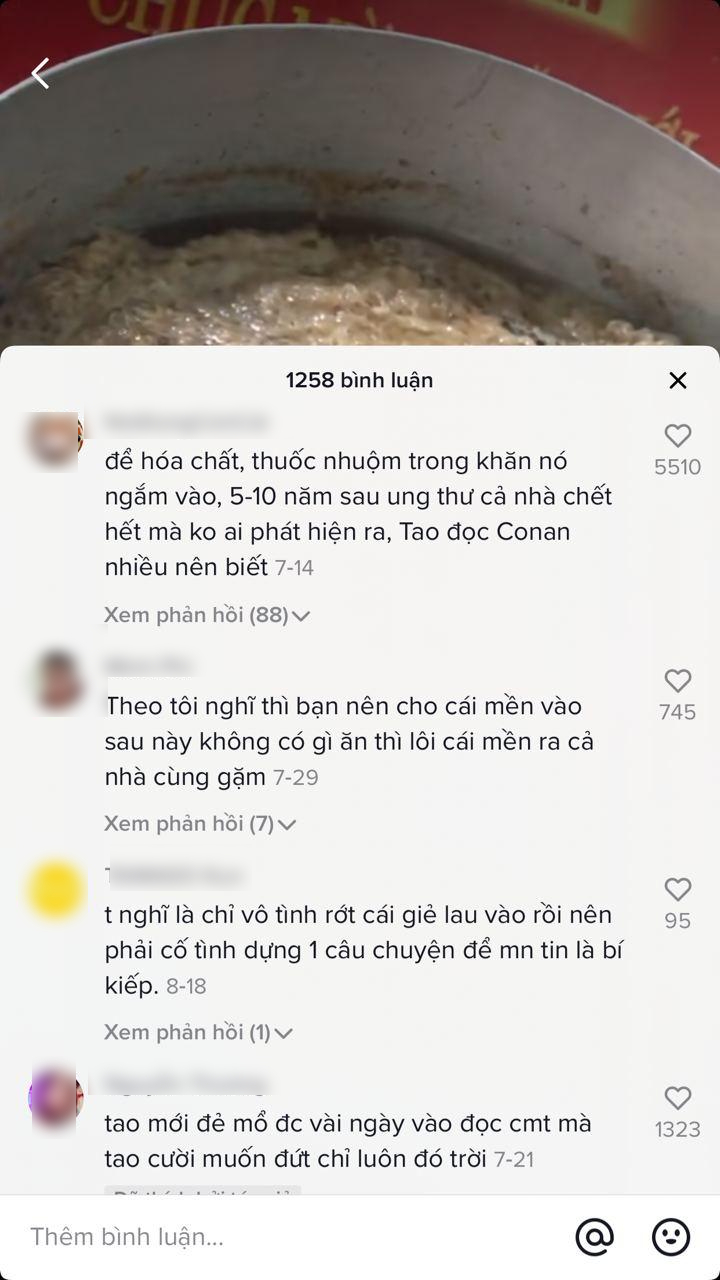Screen dimensions: 720x1280
Task: Focus the Thêm bình luận input field
Action: [290, 1237]
